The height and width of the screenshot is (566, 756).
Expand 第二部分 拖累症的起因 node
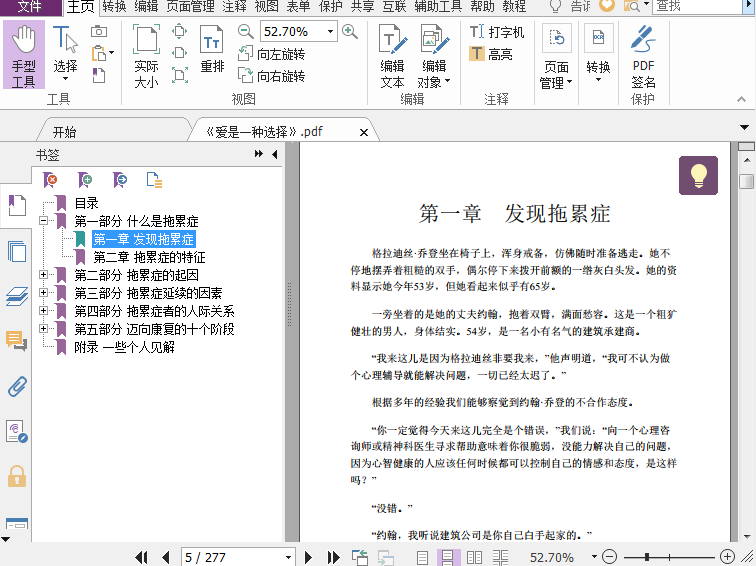[43, 275]
